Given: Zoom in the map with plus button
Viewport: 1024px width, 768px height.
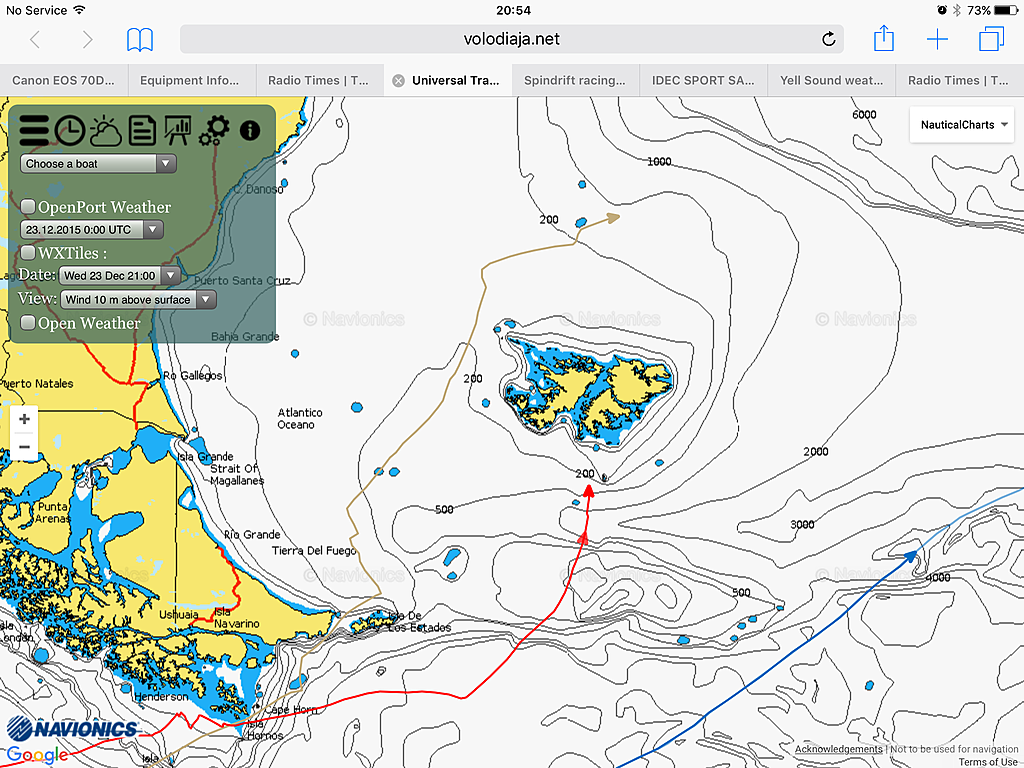Looking at the screenshot, I should click(24, 419).
